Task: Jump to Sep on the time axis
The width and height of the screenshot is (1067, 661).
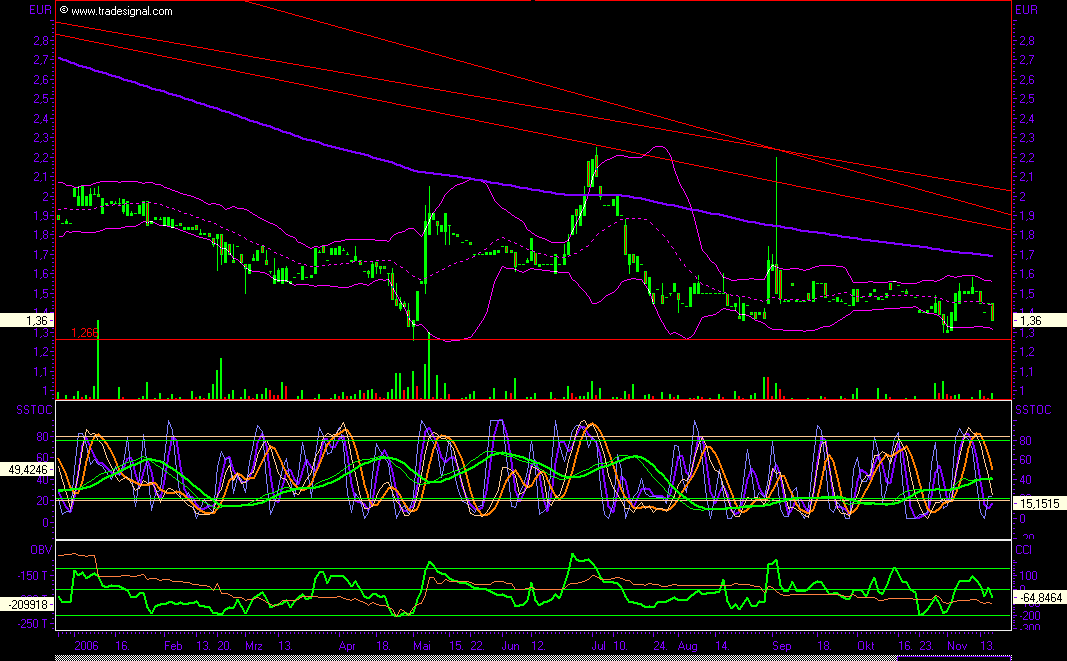Action: 781,646
